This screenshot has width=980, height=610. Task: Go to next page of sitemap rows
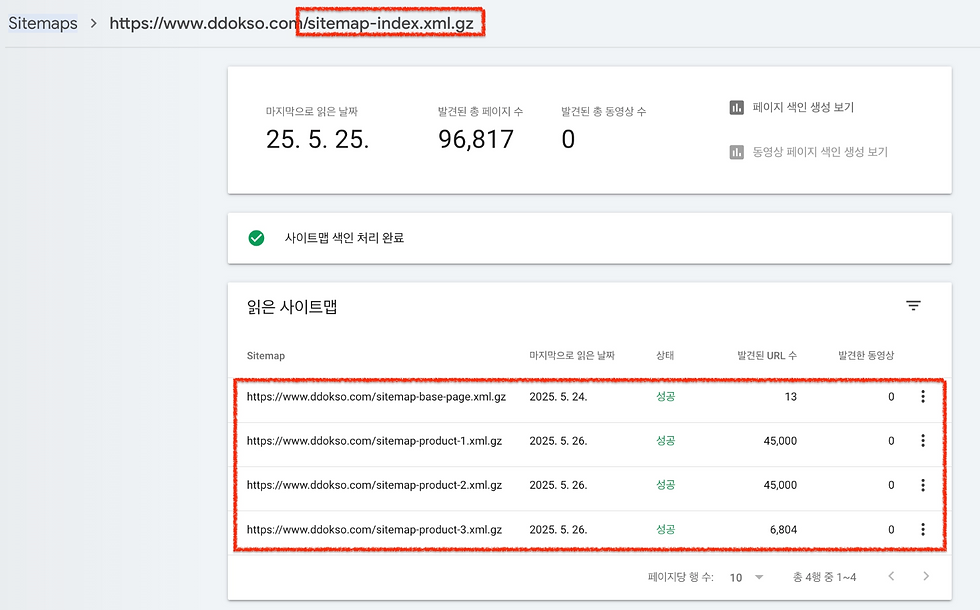(x=926, y=577)
